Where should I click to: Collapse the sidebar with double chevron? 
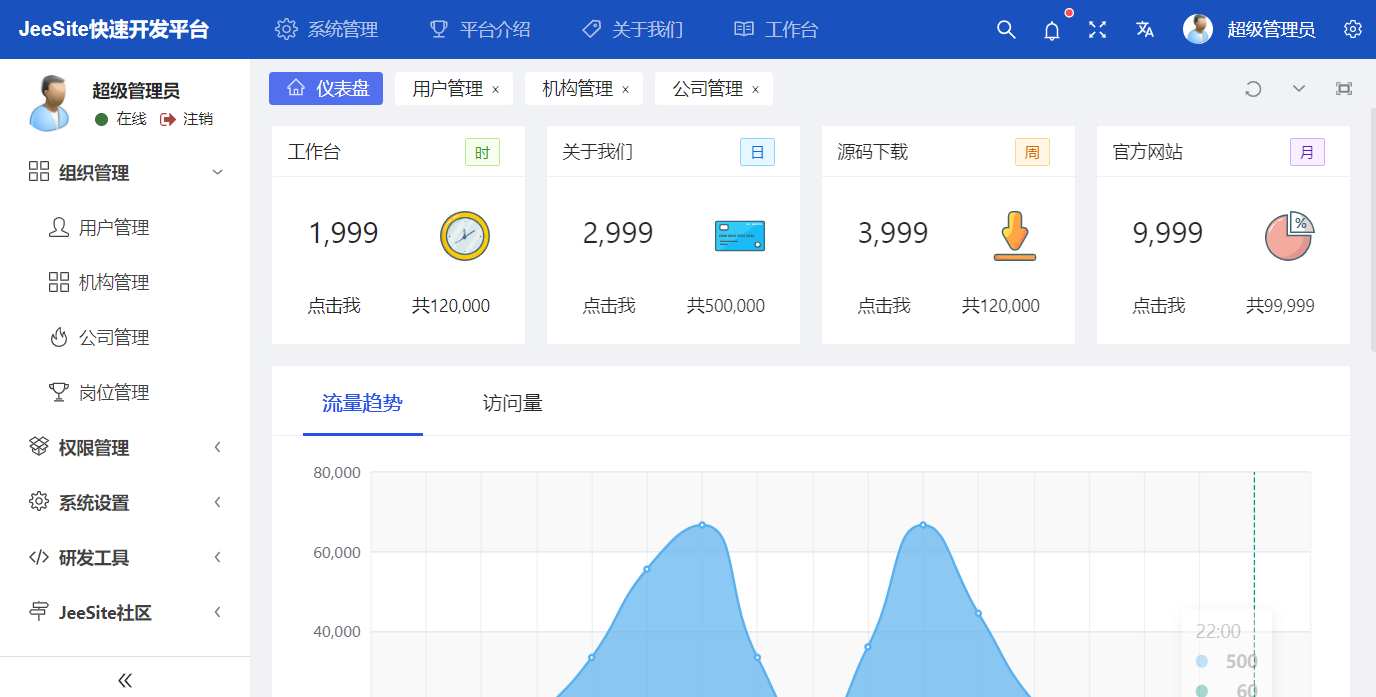point(125,680)
